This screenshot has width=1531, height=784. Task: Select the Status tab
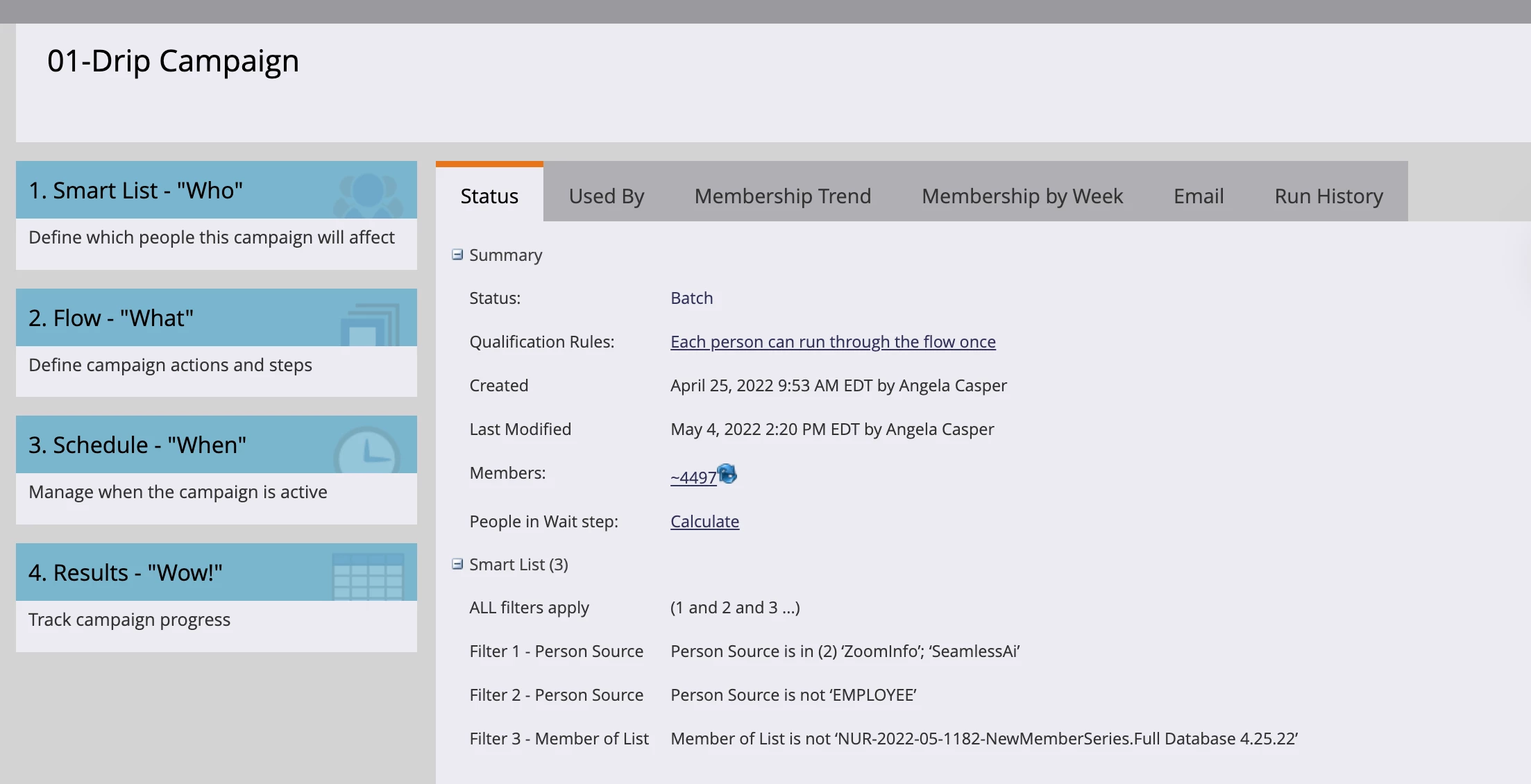coord(489,196)
